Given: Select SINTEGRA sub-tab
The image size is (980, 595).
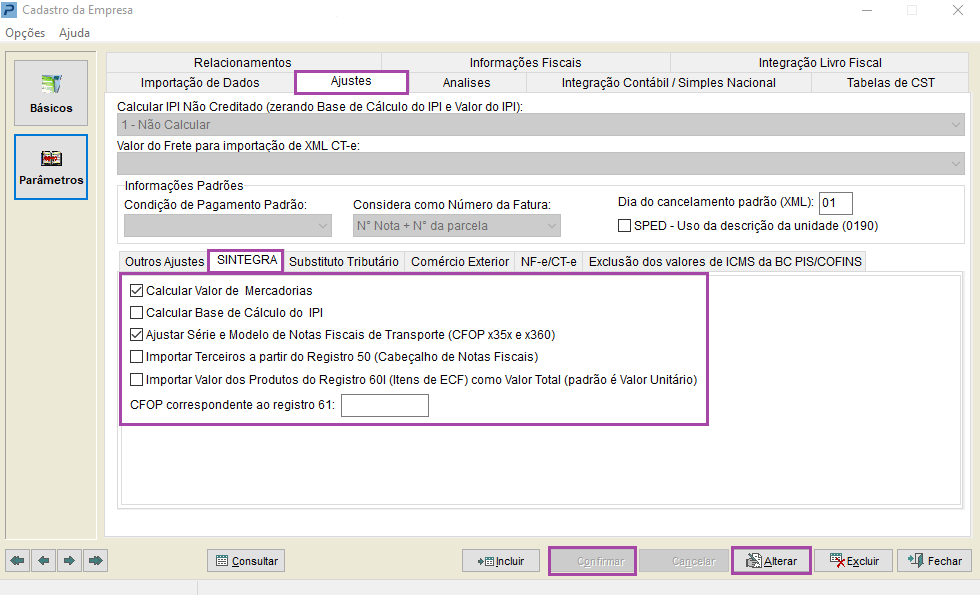Looking at the screenshot, I should tap(246, 260).
